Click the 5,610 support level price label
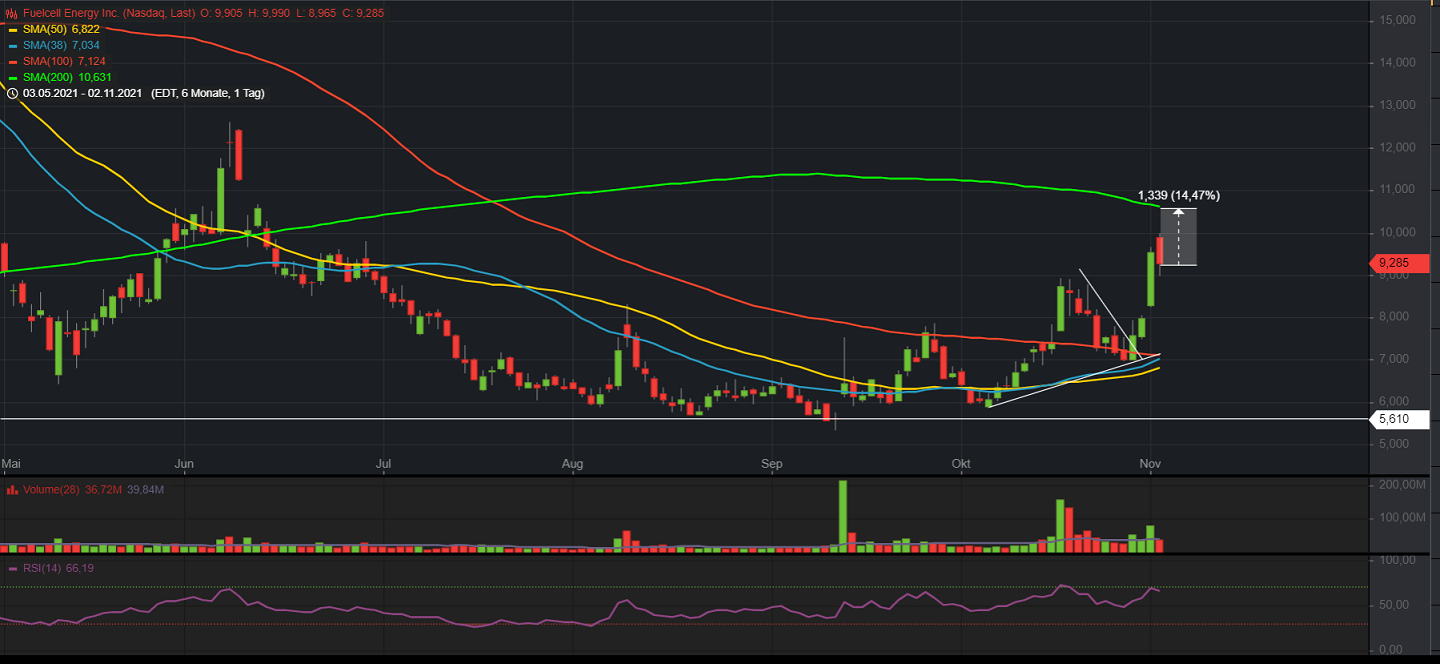The width and height of the screenshot is (1440, 664). point(1393,419)
